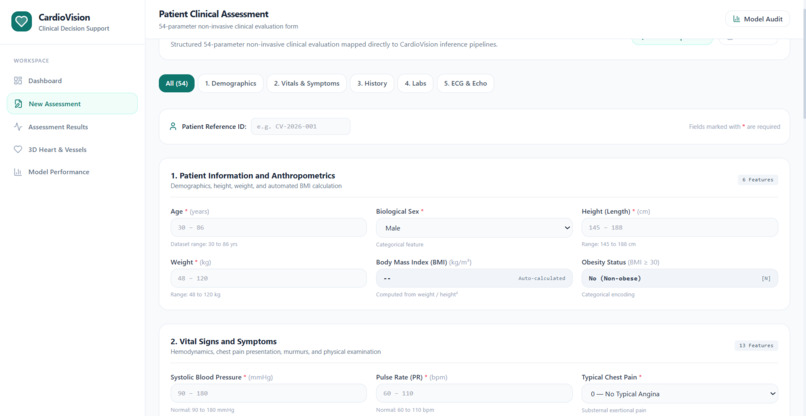
Task: Select the All (54) tab
Action: 176,83
